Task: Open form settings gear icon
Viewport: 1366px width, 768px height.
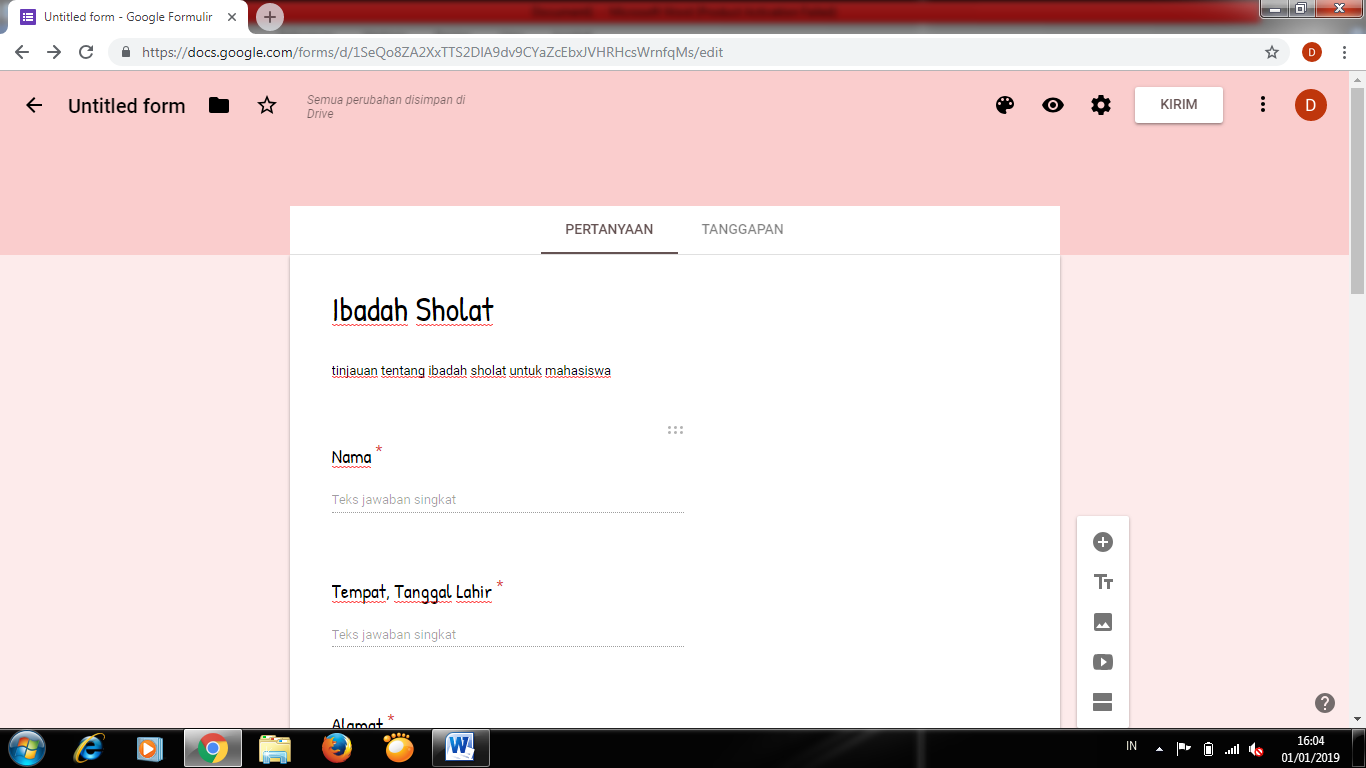Action: 1101,105
